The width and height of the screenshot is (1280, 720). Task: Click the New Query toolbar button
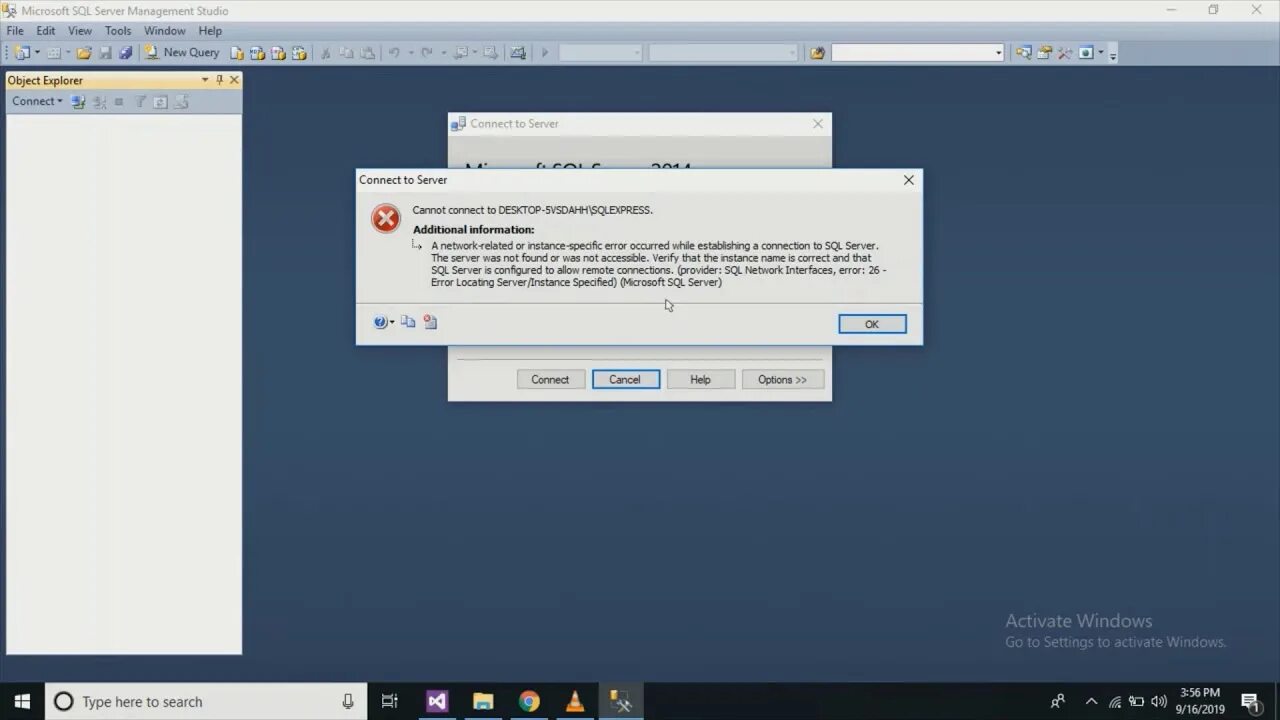click(182, 52)
